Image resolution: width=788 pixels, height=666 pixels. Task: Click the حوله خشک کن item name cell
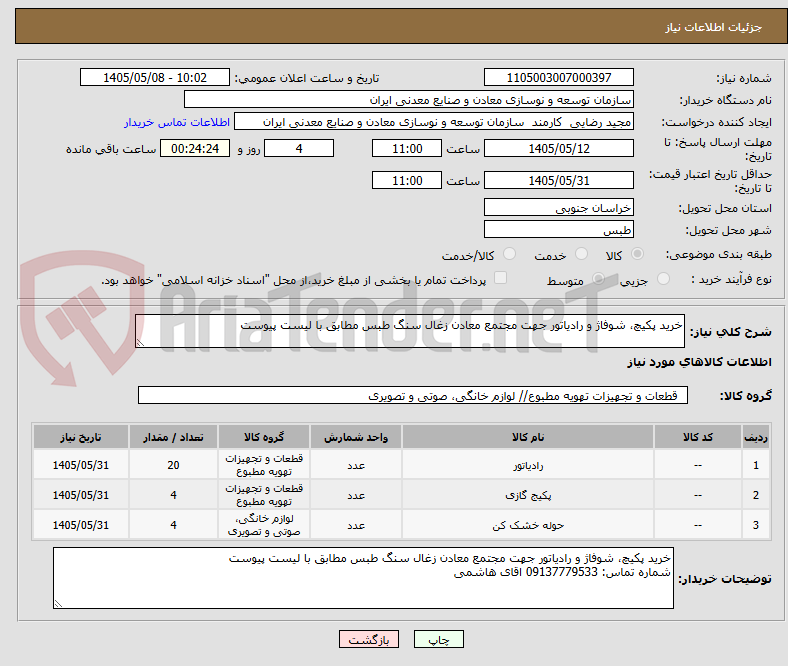coord(528,525)
